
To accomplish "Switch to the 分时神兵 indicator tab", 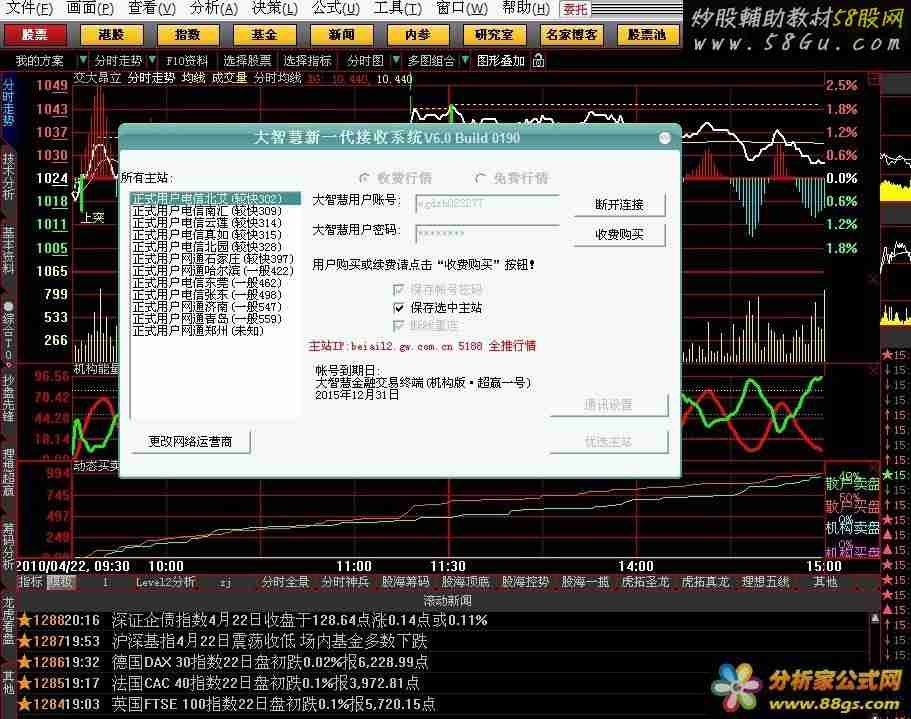I will [345, 581].
